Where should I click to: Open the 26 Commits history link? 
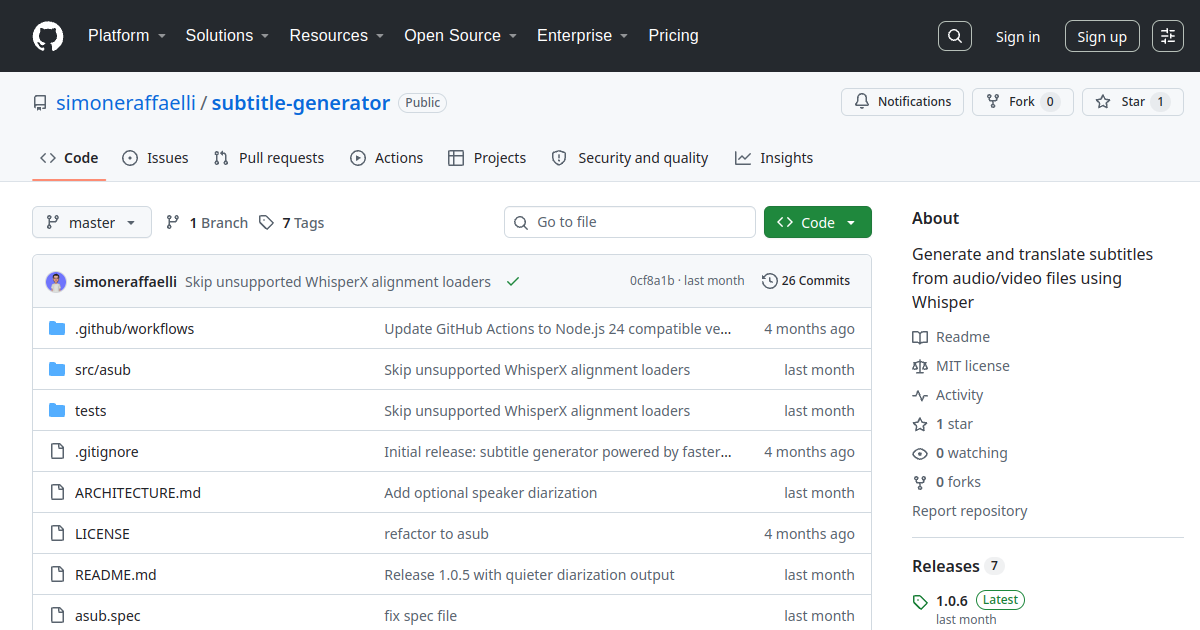tap(806, 281)
